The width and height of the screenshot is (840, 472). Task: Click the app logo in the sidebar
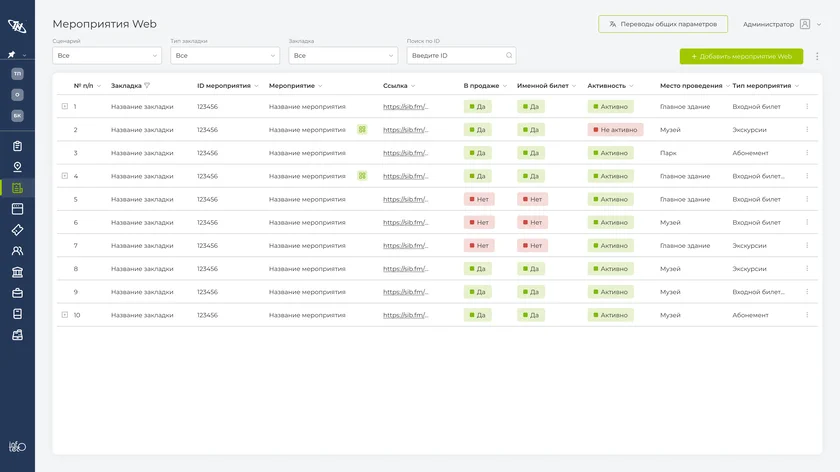click(17, 26)
